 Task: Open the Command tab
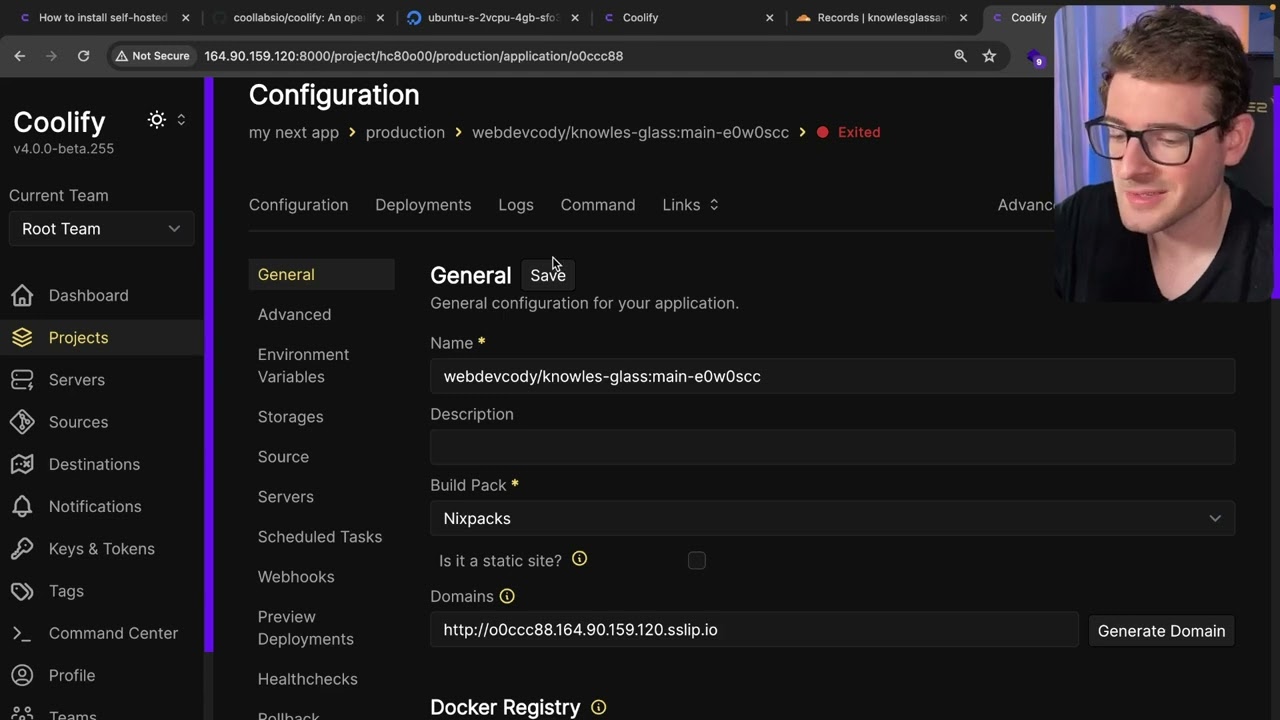598,204
